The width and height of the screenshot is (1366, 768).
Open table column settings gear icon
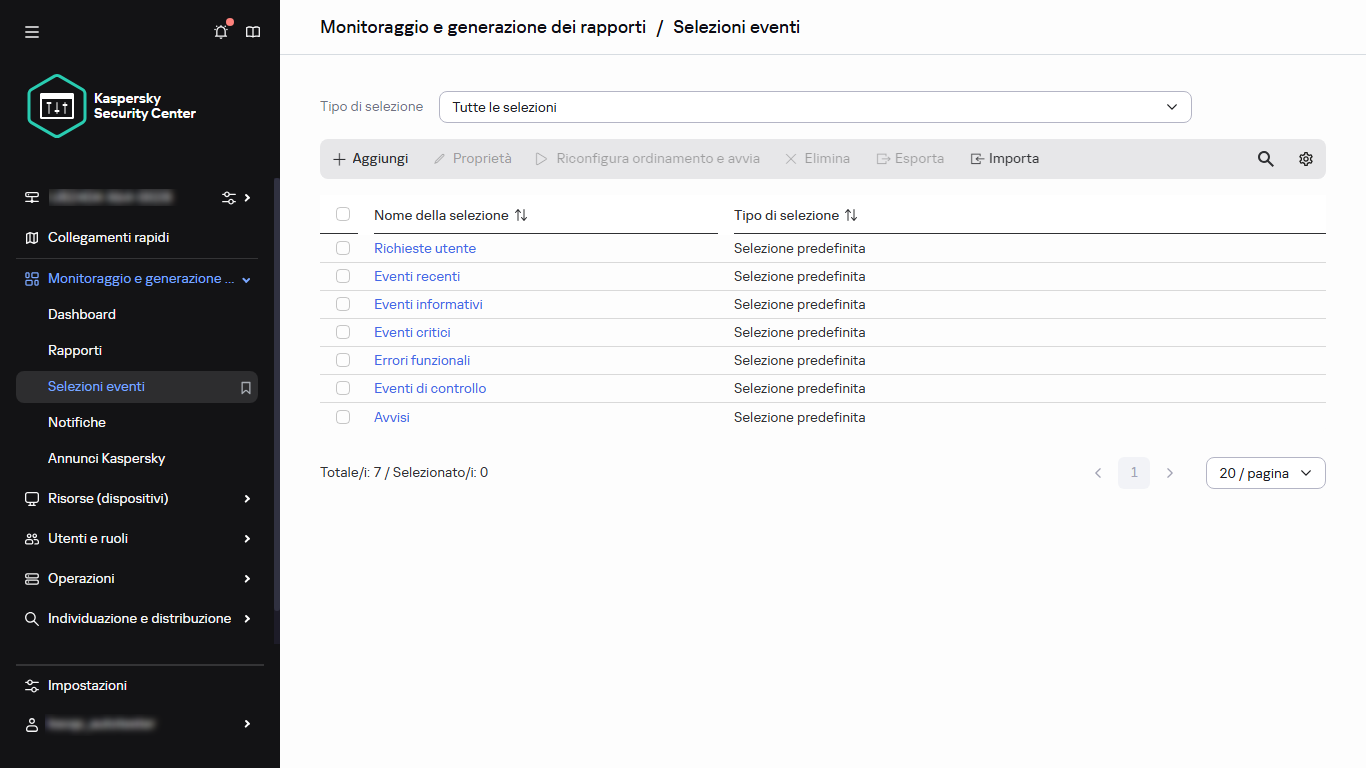(x=1306, y=159)
